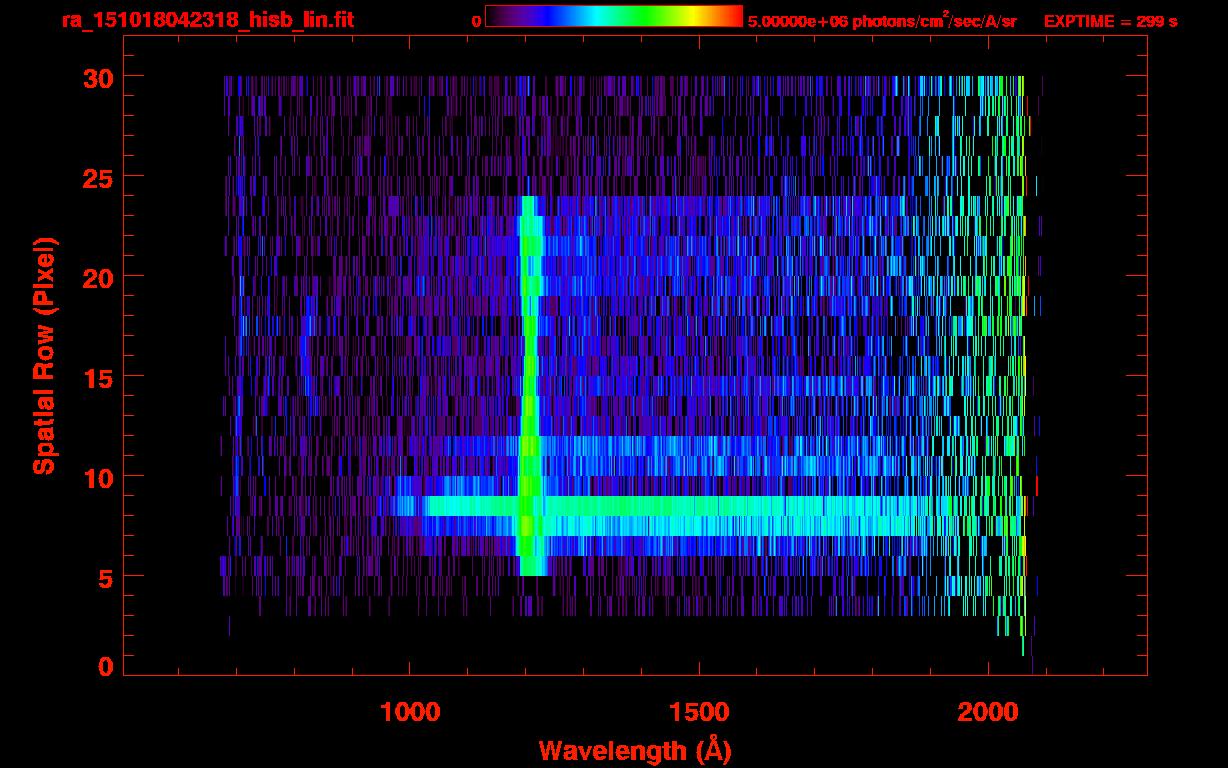1228x768 pixels.
Task: Click the Spatial Row (Pixel) axis title
Action: click(x=44, y=356)
